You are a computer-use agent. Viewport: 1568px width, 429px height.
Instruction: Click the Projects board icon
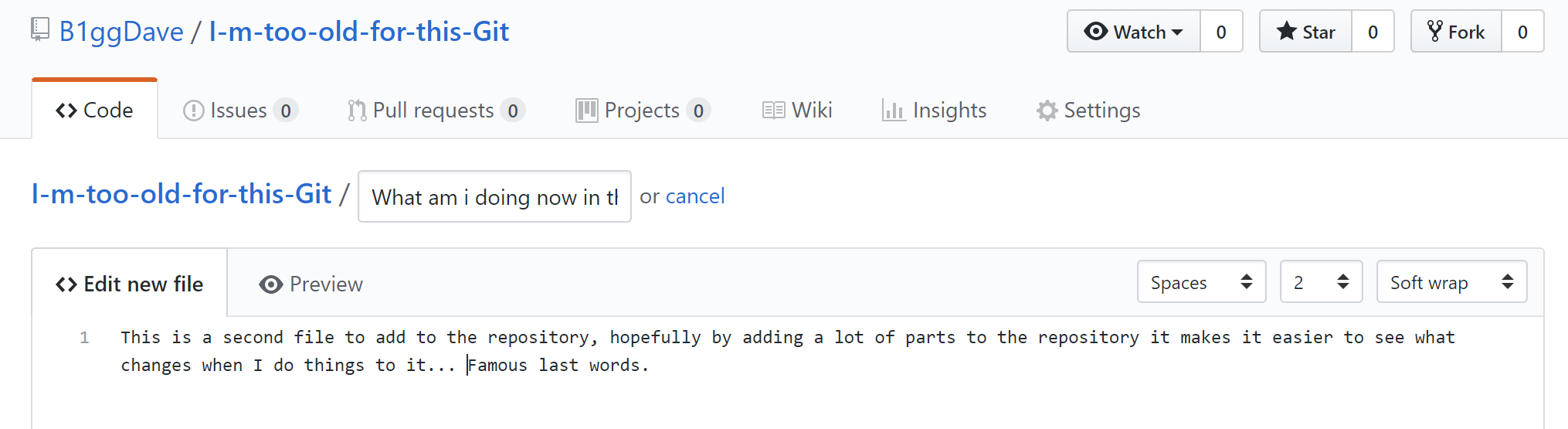587,111
